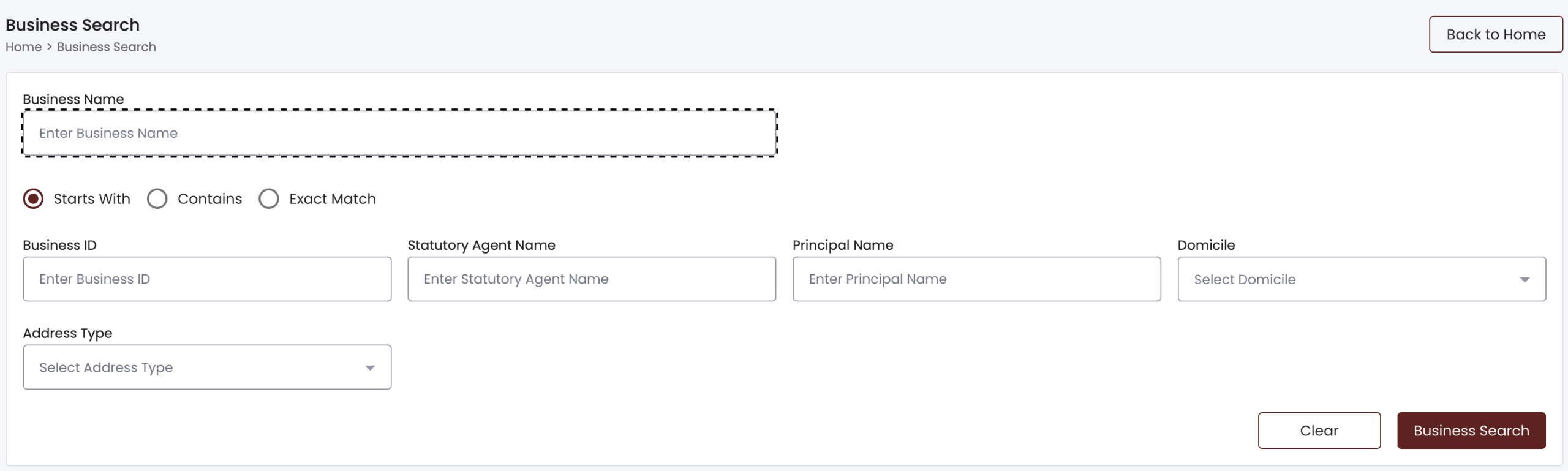Click the Business Name field label
Viewport: 1568px width, 471px height.
coord(73,99)
